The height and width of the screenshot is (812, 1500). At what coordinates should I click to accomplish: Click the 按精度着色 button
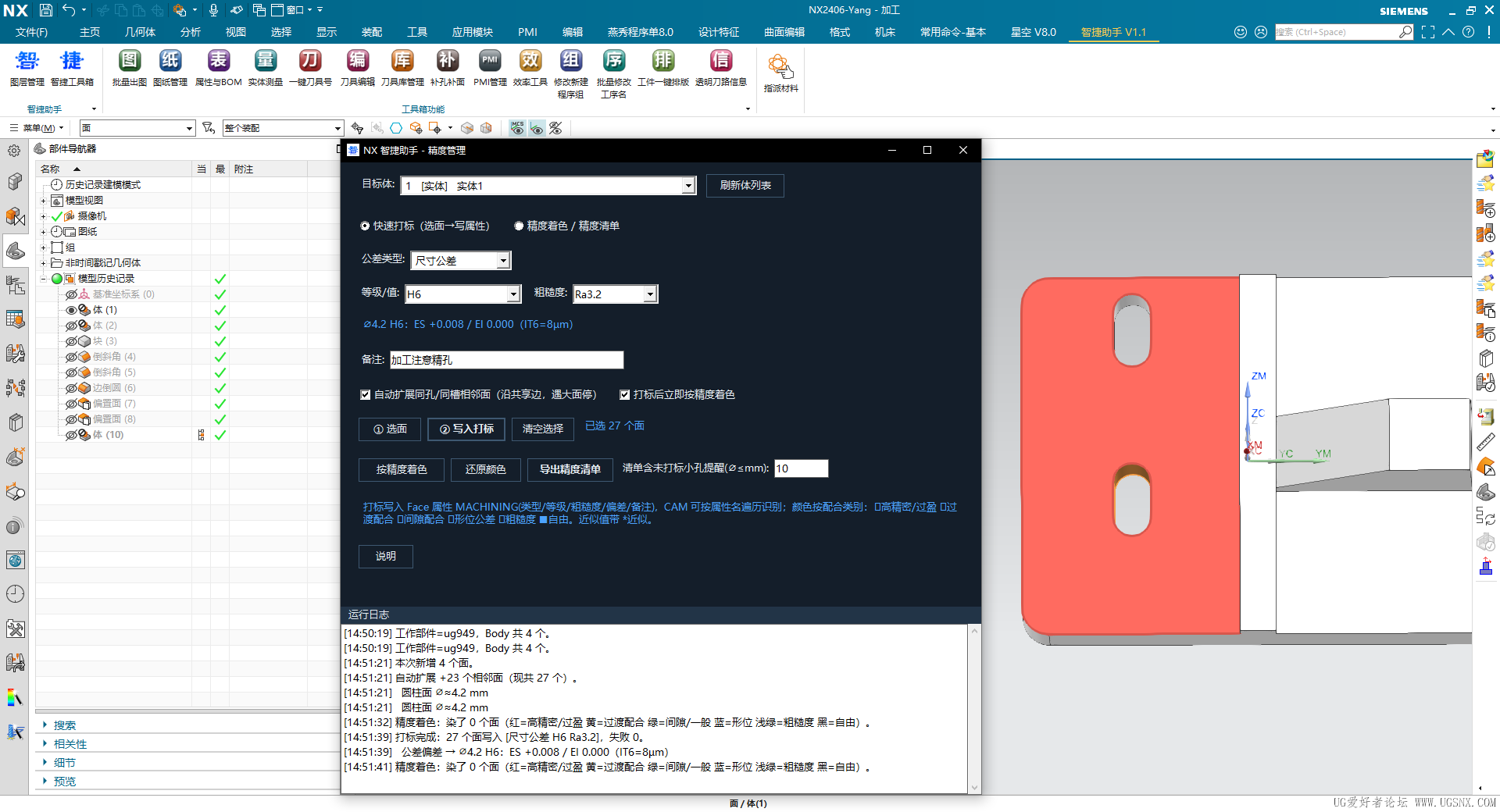tap(402, 469)
